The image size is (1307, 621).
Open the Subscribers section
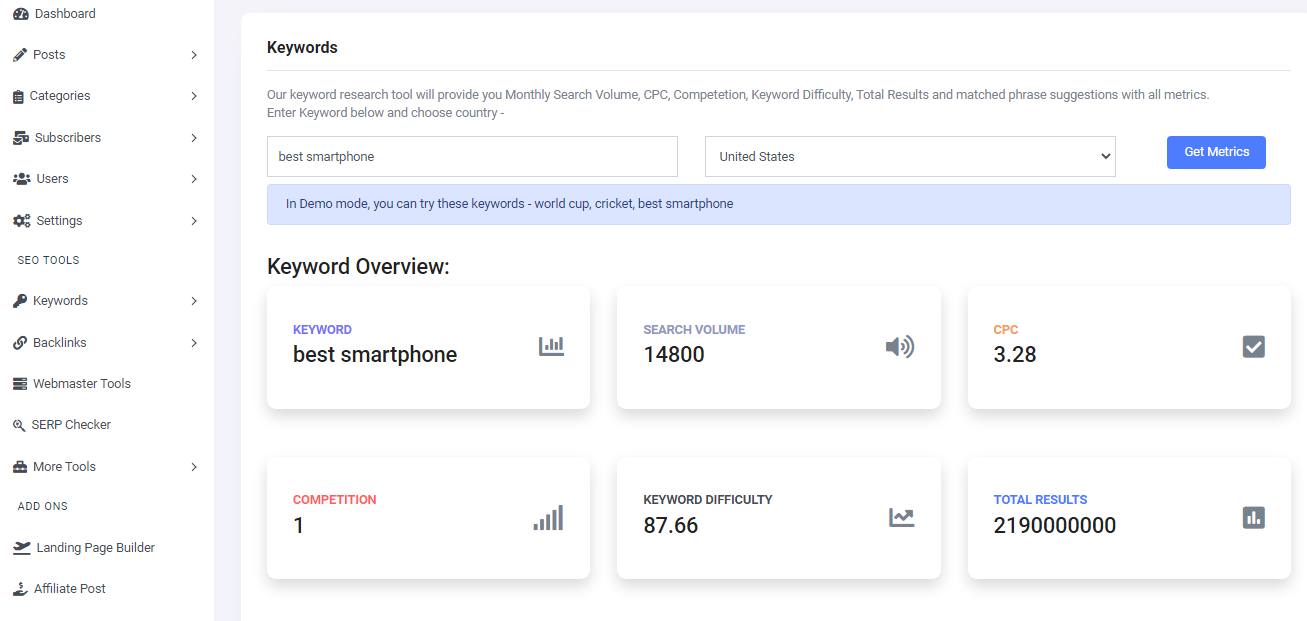click(66, 137)
